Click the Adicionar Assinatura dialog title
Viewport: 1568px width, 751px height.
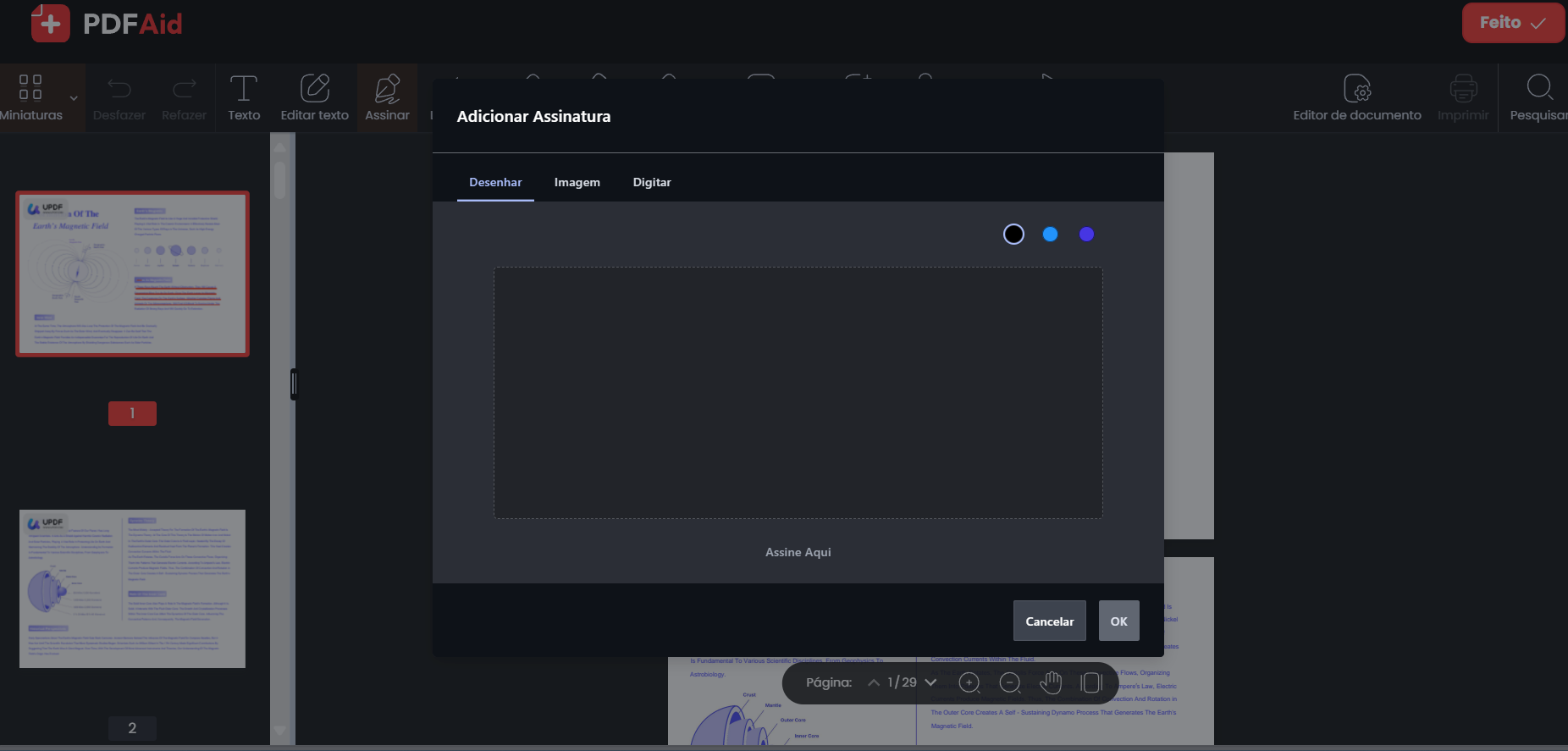533,117
